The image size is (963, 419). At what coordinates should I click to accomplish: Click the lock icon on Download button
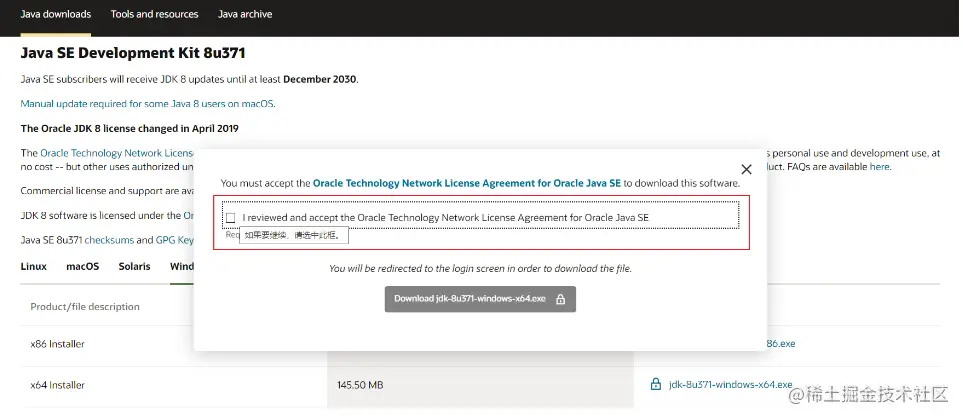point(559,299)
